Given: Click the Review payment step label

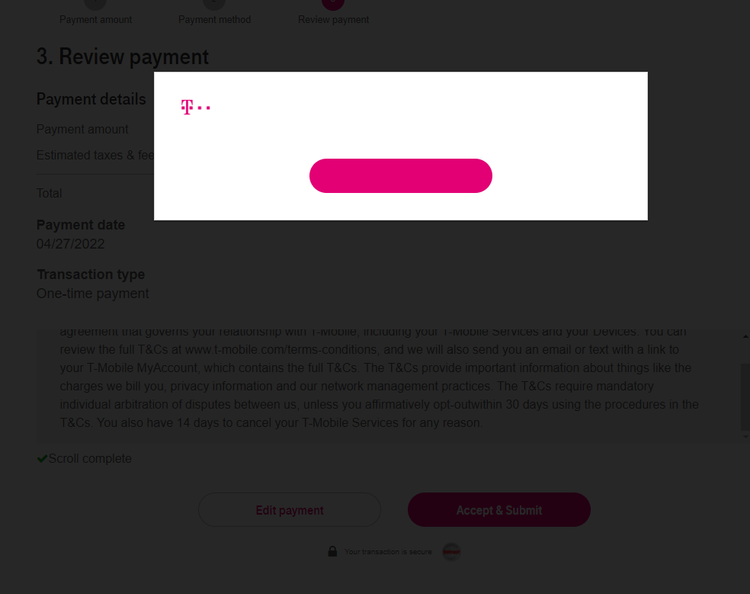Looking at the screenshot, I should click(x=333, y=20).
